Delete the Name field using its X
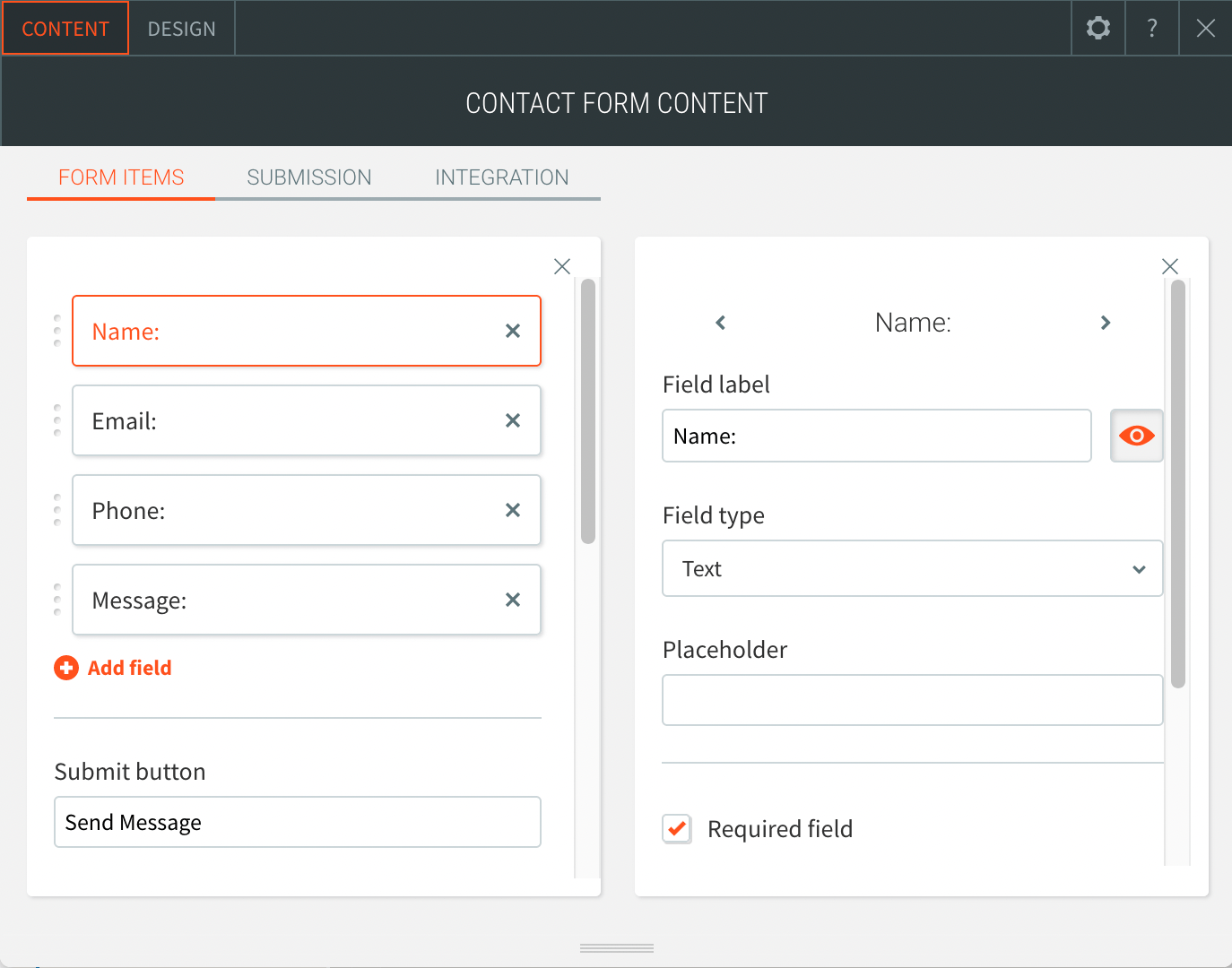Viewport: 1232px width, 968px height. click(513, 331)
